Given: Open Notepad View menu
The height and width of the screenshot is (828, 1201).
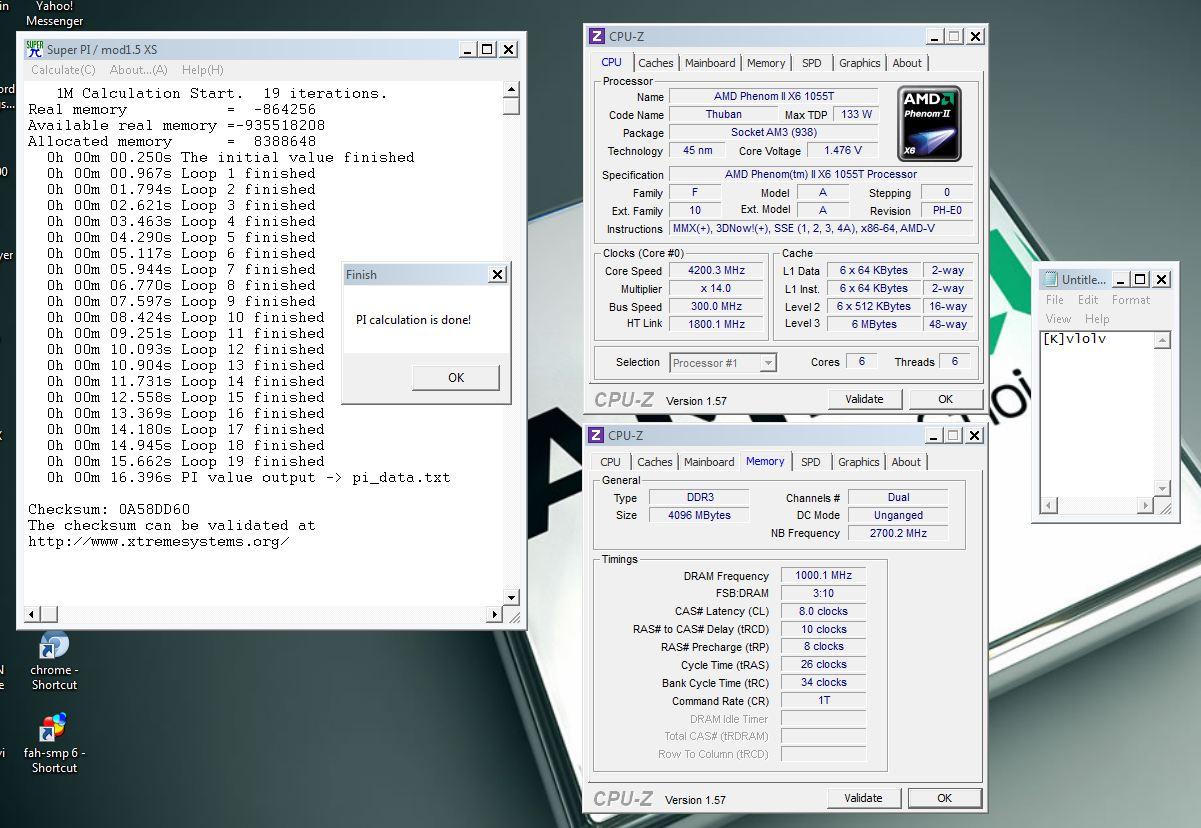Looking at the screenshot, I should tap(1059, 318).
